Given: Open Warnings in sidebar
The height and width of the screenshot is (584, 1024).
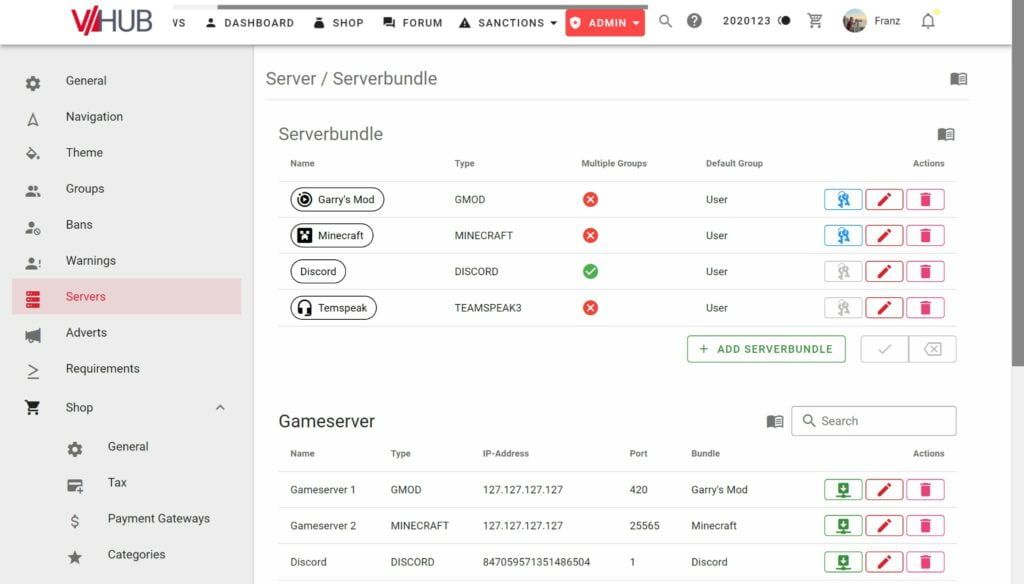Looking at the screenshot, I should [x=127, y=261].
